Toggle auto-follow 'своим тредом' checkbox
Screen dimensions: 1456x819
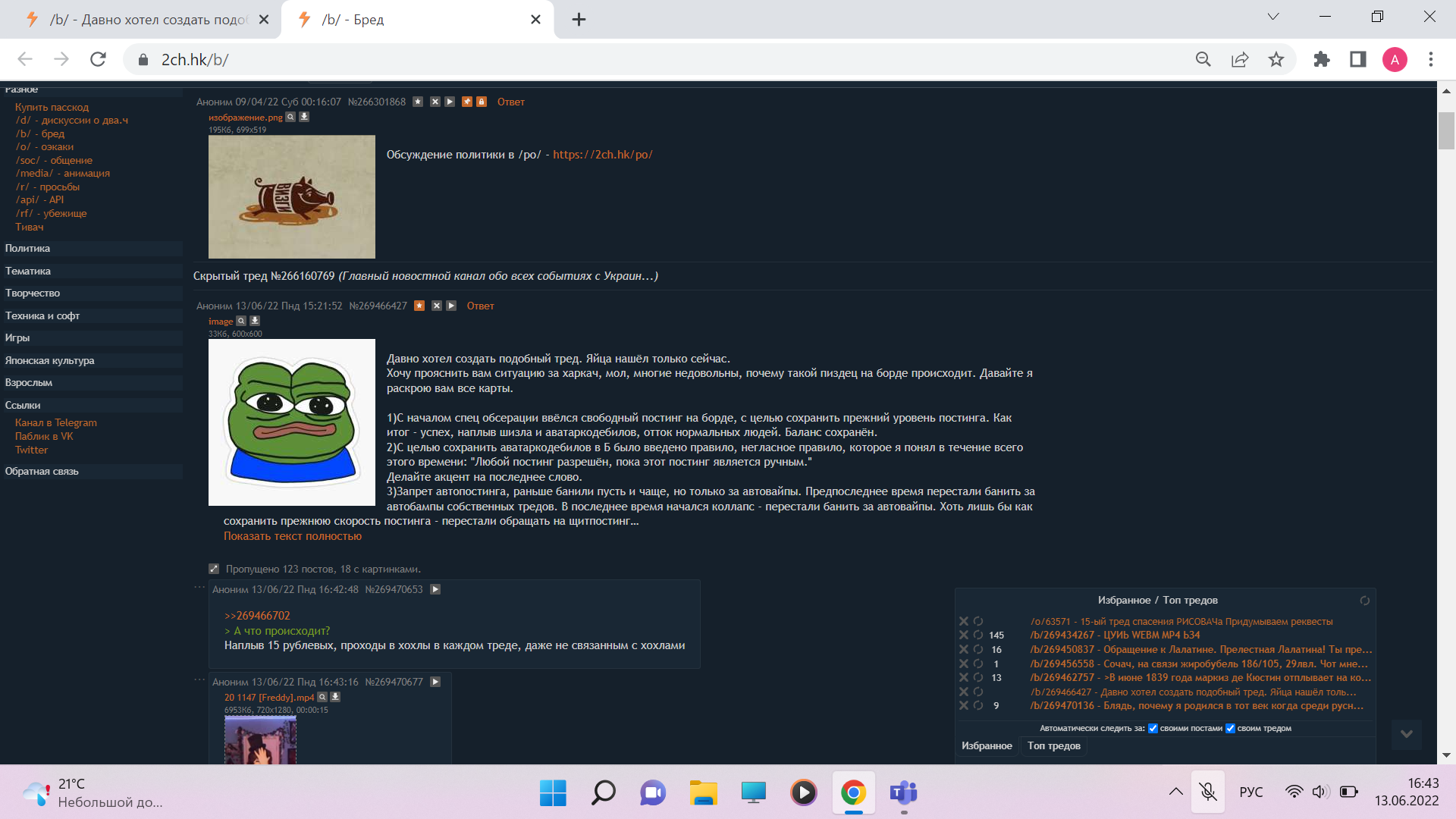(x=1230, y=729)
